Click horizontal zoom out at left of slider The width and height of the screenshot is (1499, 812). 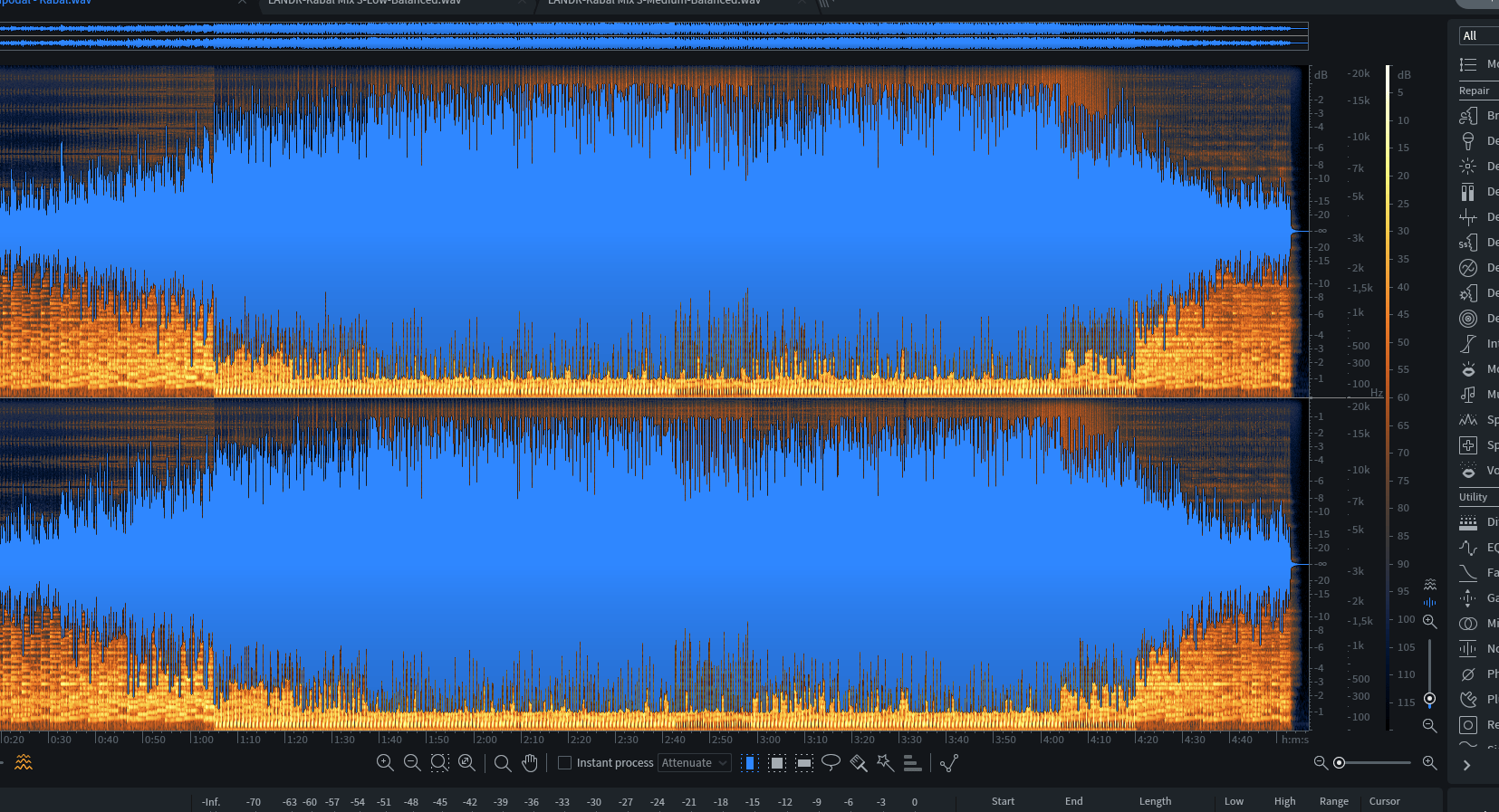1321,763
